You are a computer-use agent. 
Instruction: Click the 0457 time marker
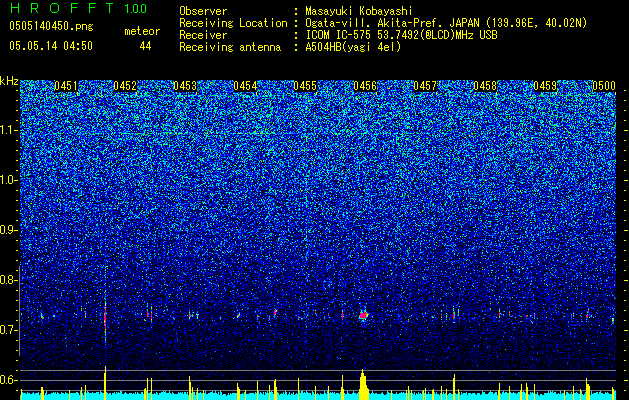[425, 86]
